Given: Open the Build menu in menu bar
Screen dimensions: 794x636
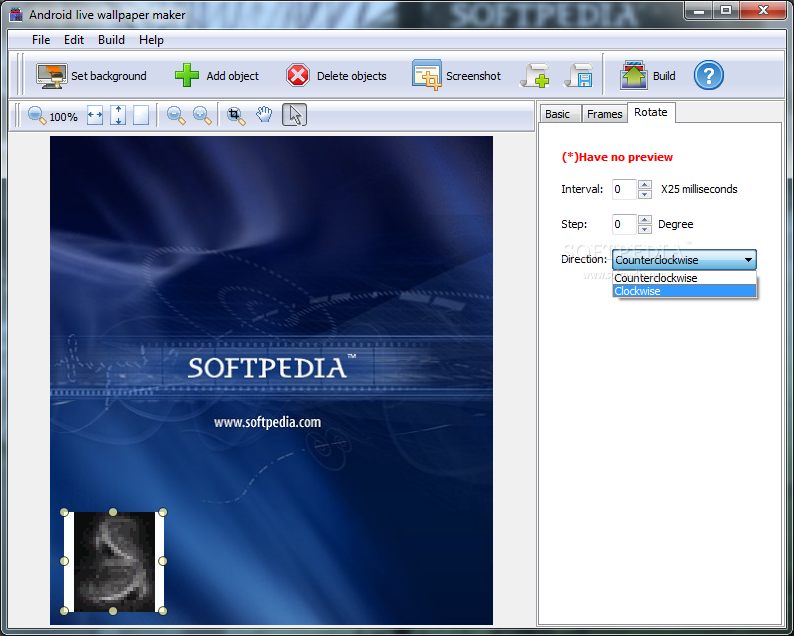Looking at the screenshot, I should point(111,39).
